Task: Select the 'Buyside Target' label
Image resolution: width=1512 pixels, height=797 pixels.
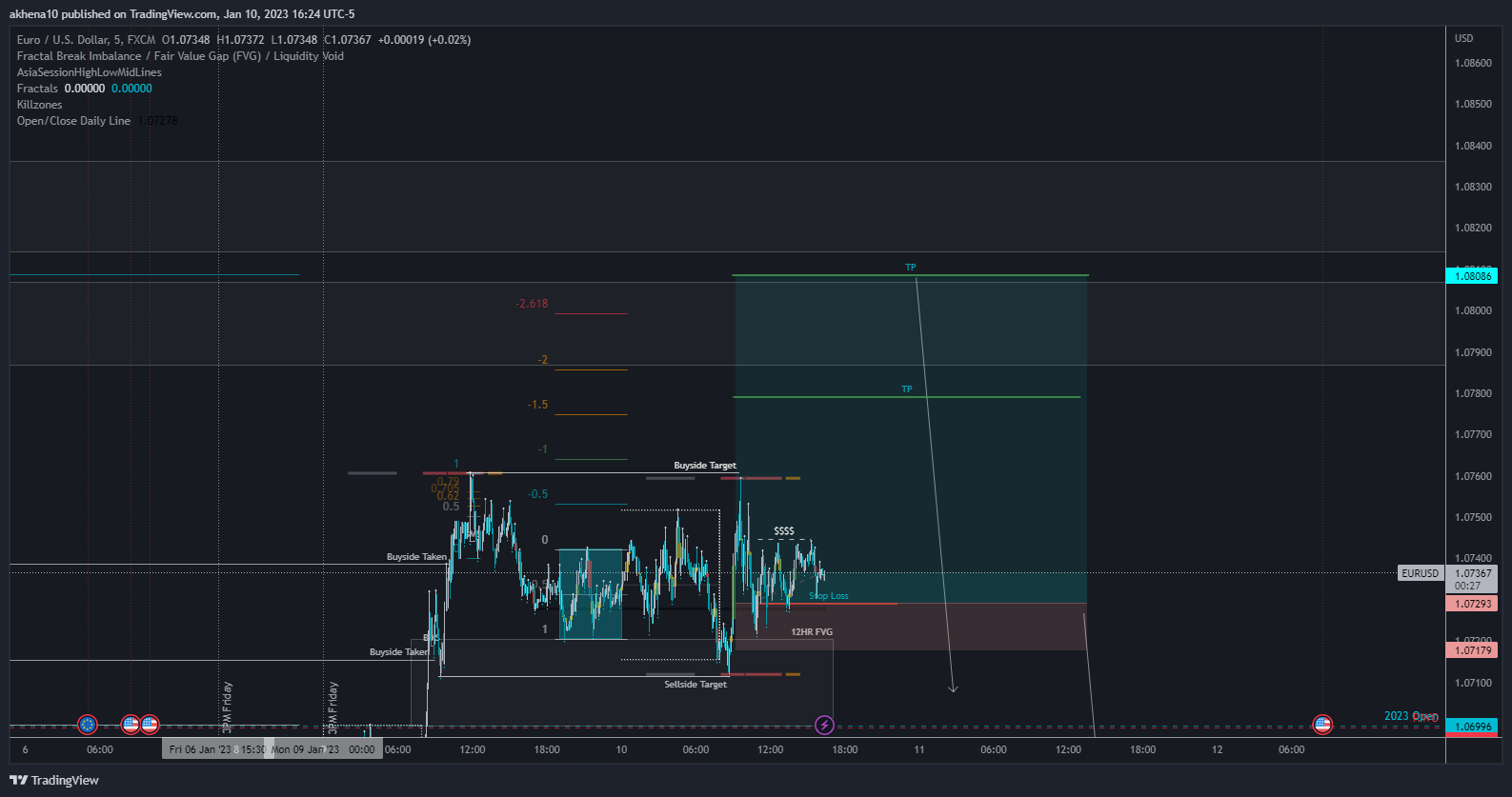Action: tap(705, 466)
